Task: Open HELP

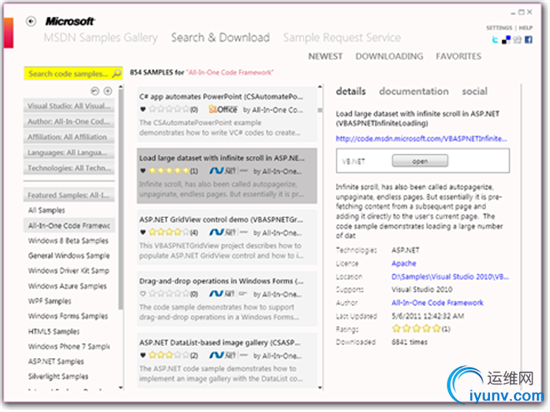Action: click(x=525, y=28)
